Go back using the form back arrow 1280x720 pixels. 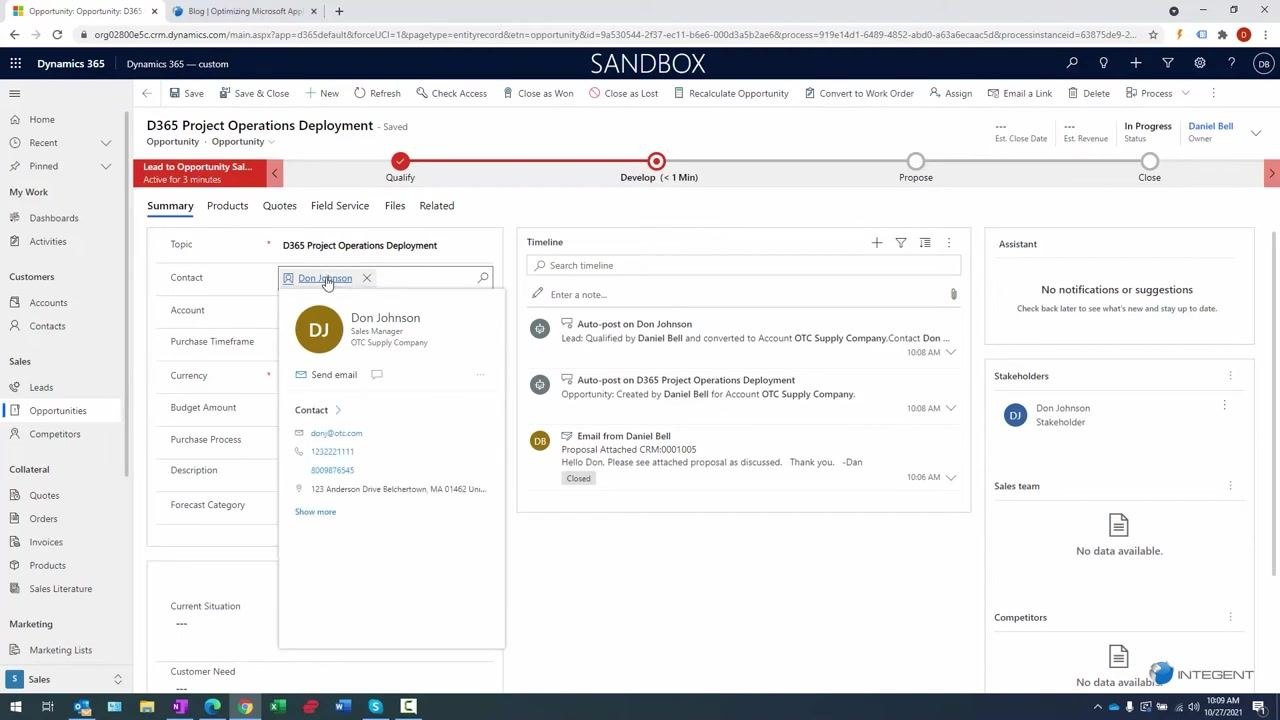(x=146, y=93)
